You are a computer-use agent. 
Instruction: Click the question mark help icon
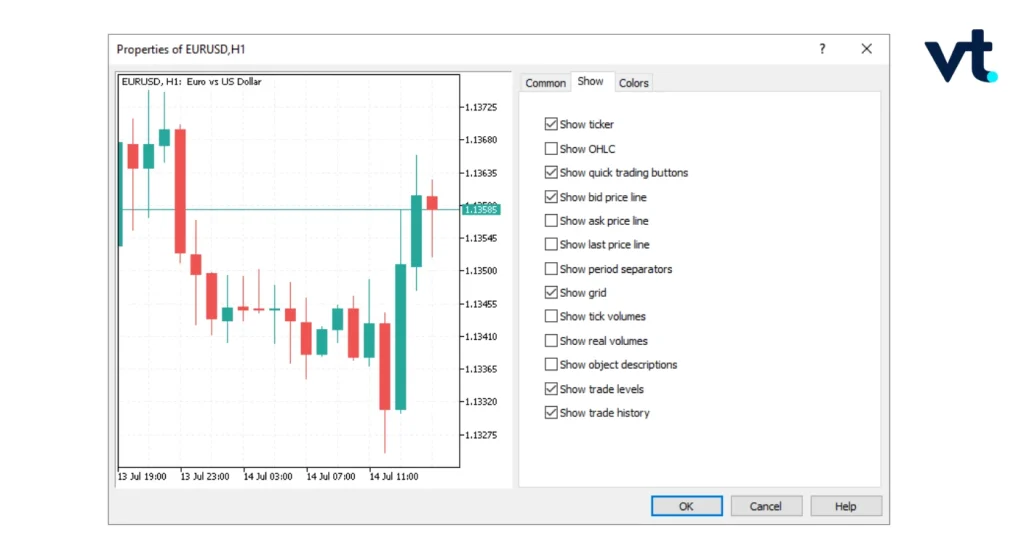point(822,49)
